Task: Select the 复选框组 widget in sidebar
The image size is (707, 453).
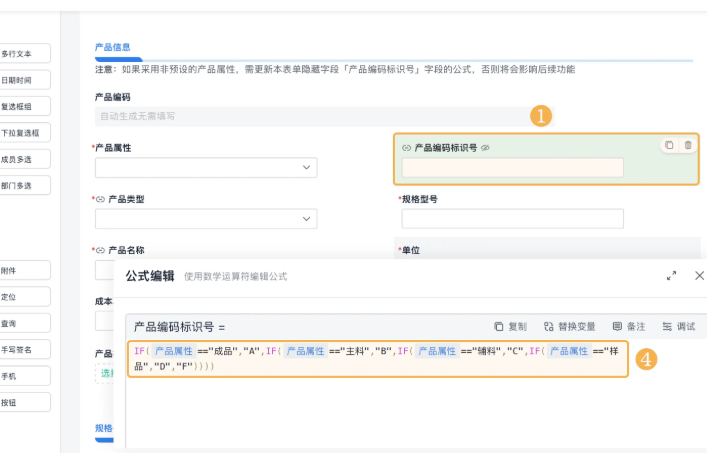Action: [x=25, y=106]
